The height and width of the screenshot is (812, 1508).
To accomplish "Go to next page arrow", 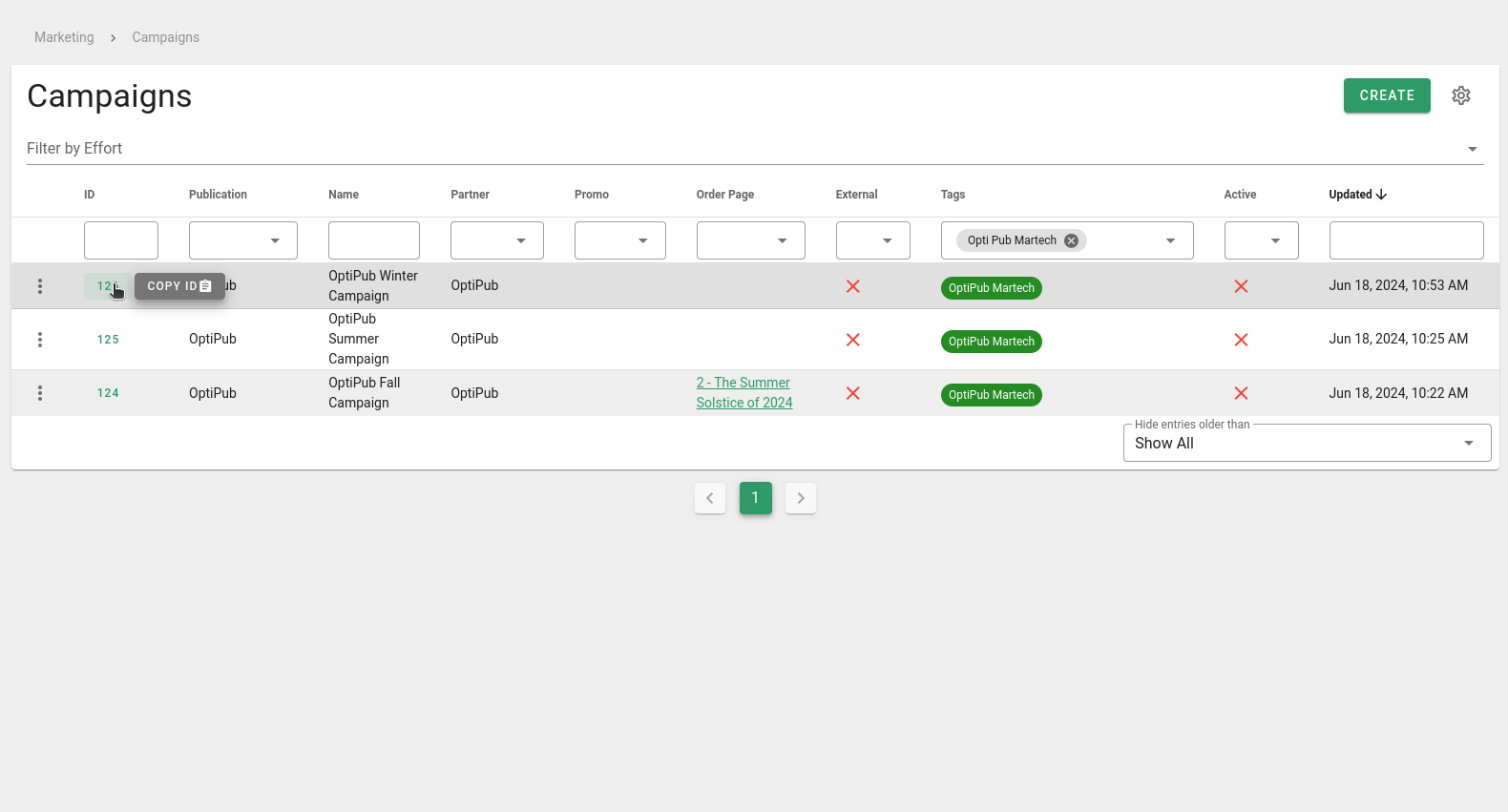I will [801, 498].
